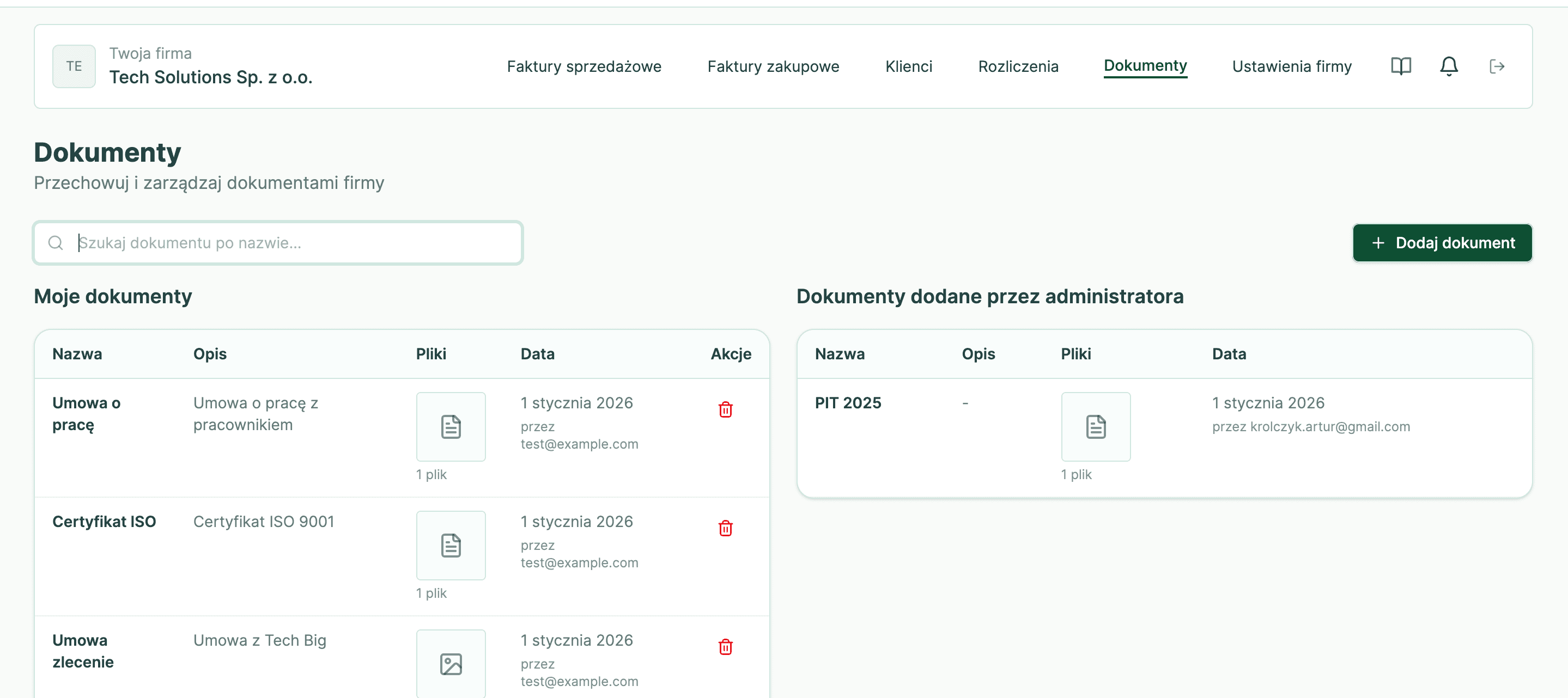Click the Dodaj dokument button
The width and height of the screenshot is (1568, 698).
(1442, 243)
